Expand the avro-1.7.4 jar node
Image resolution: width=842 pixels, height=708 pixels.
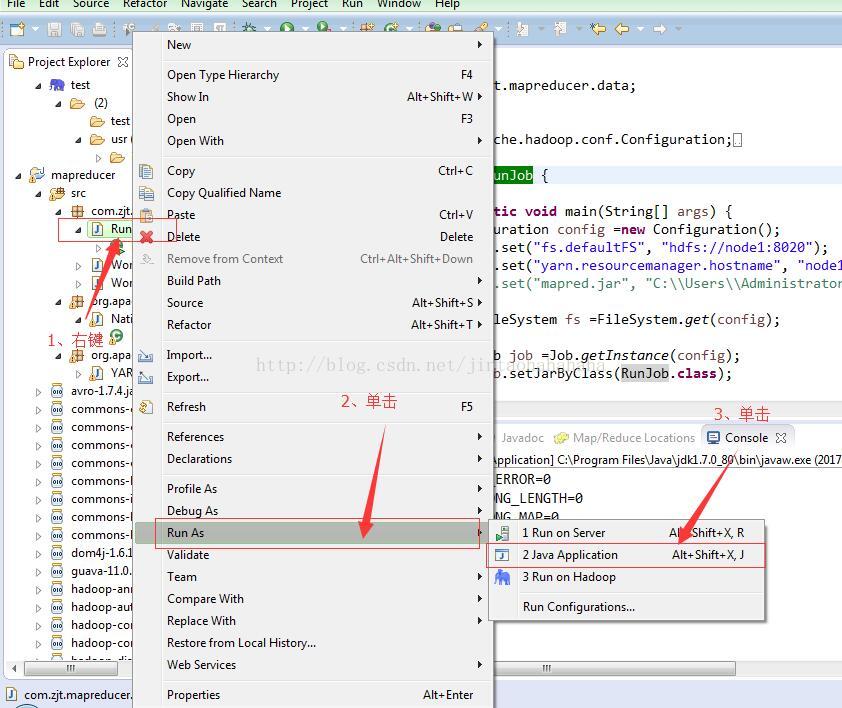click(x=38, y=392)
